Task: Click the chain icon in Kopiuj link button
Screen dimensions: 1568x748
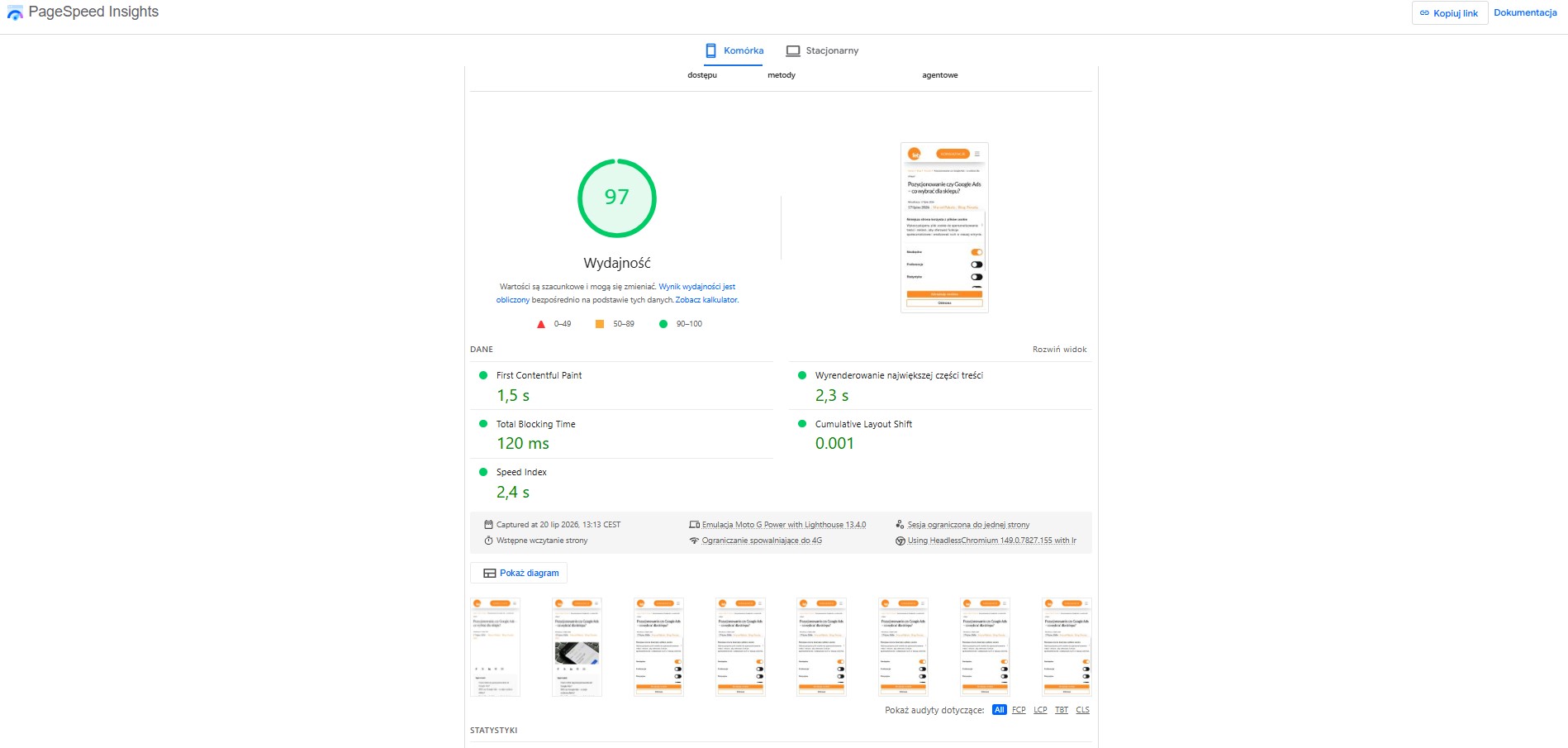Action: coord(1424,13)
